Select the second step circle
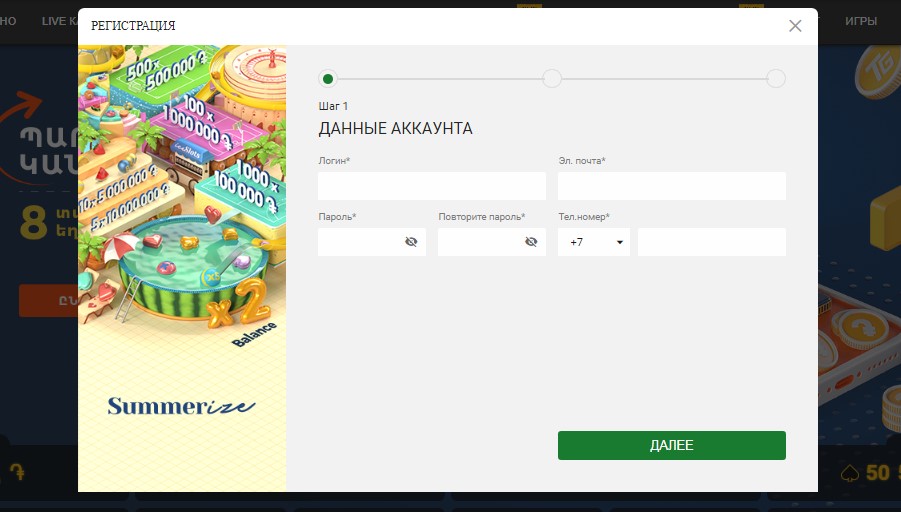This screenshot has height=512, width=901. pyautogui.click(x=552, y=79)
